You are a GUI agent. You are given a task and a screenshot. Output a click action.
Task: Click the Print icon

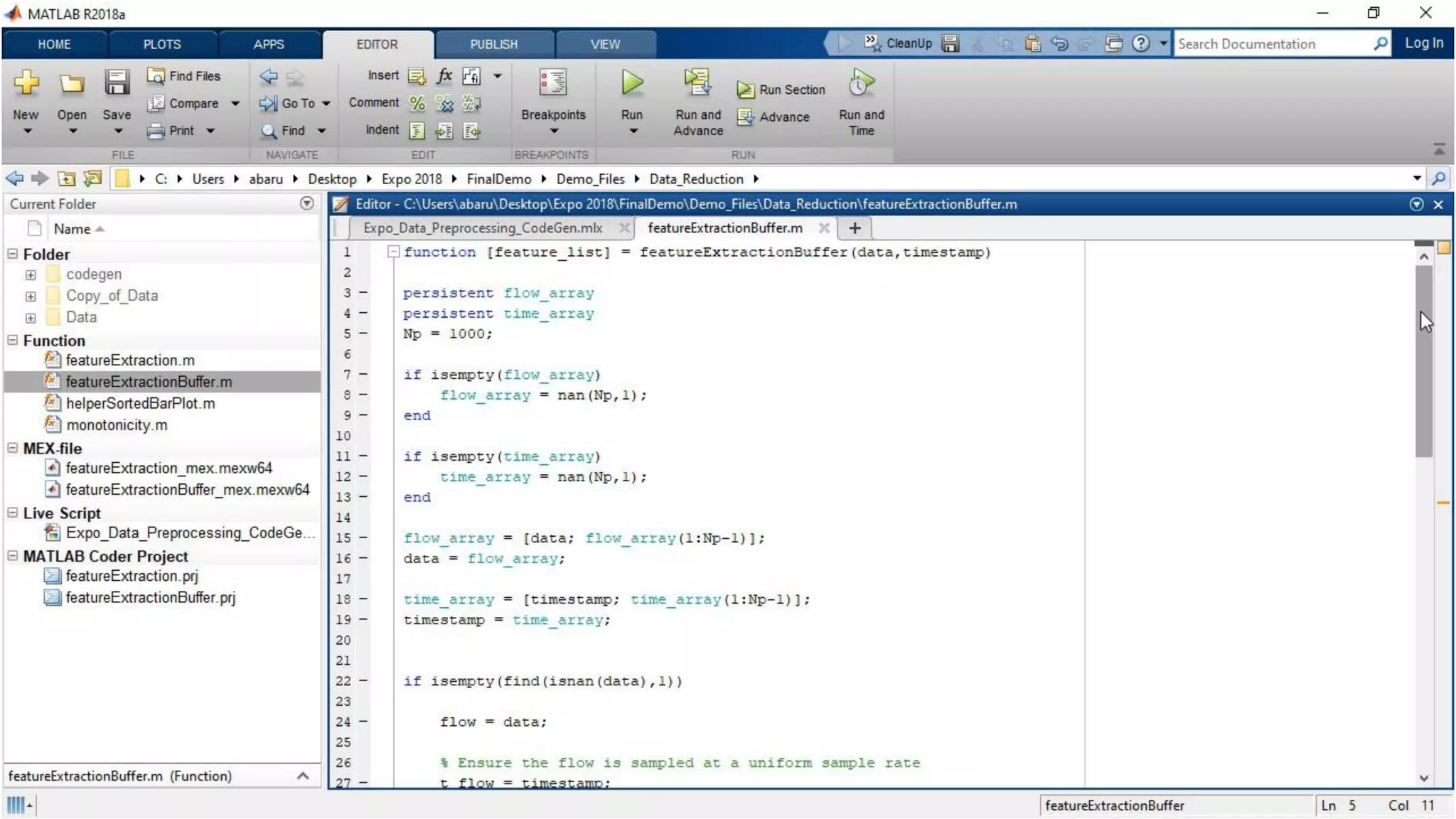pos(156,131)
